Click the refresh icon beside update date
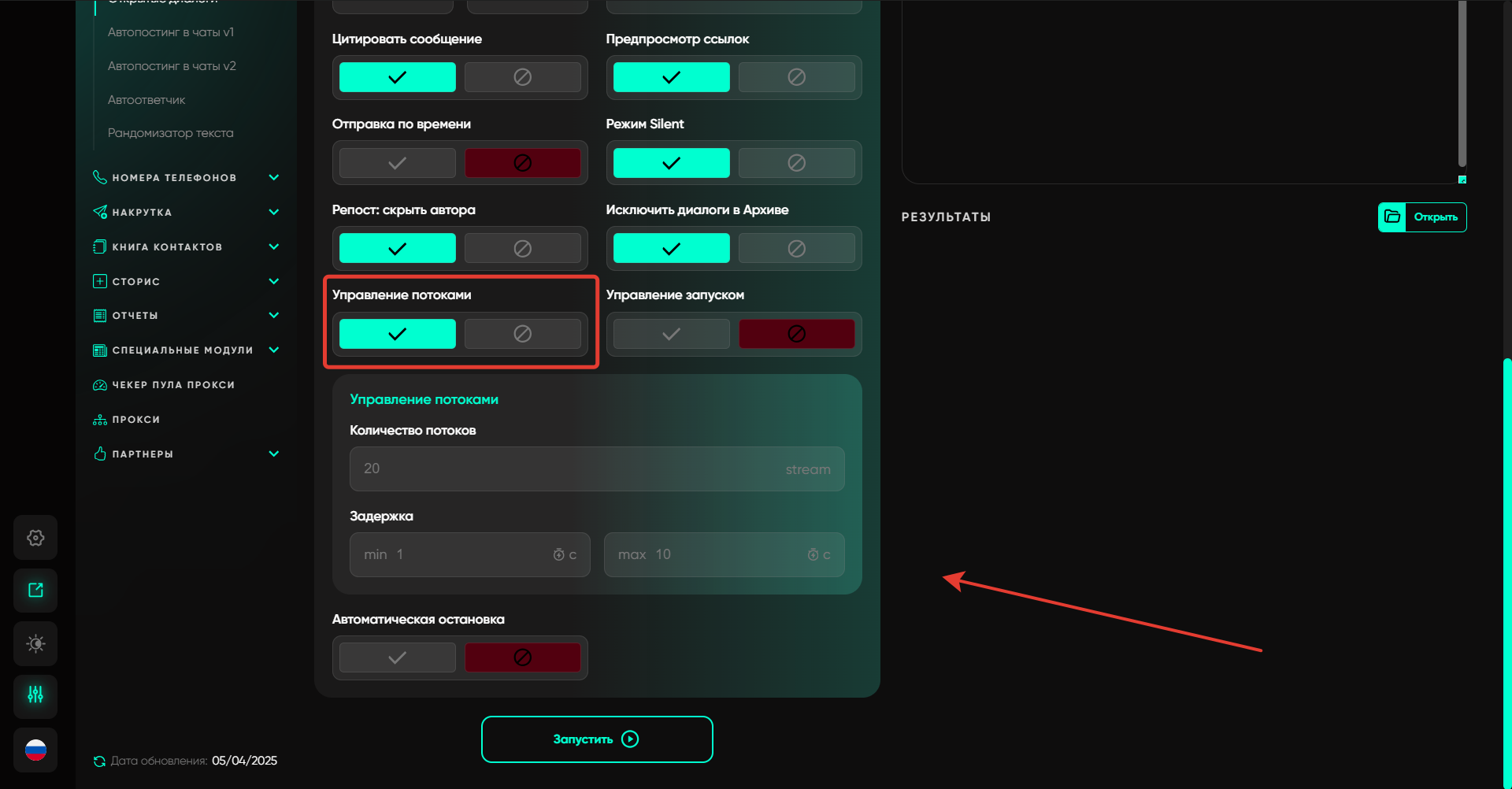 pos(99,761)
